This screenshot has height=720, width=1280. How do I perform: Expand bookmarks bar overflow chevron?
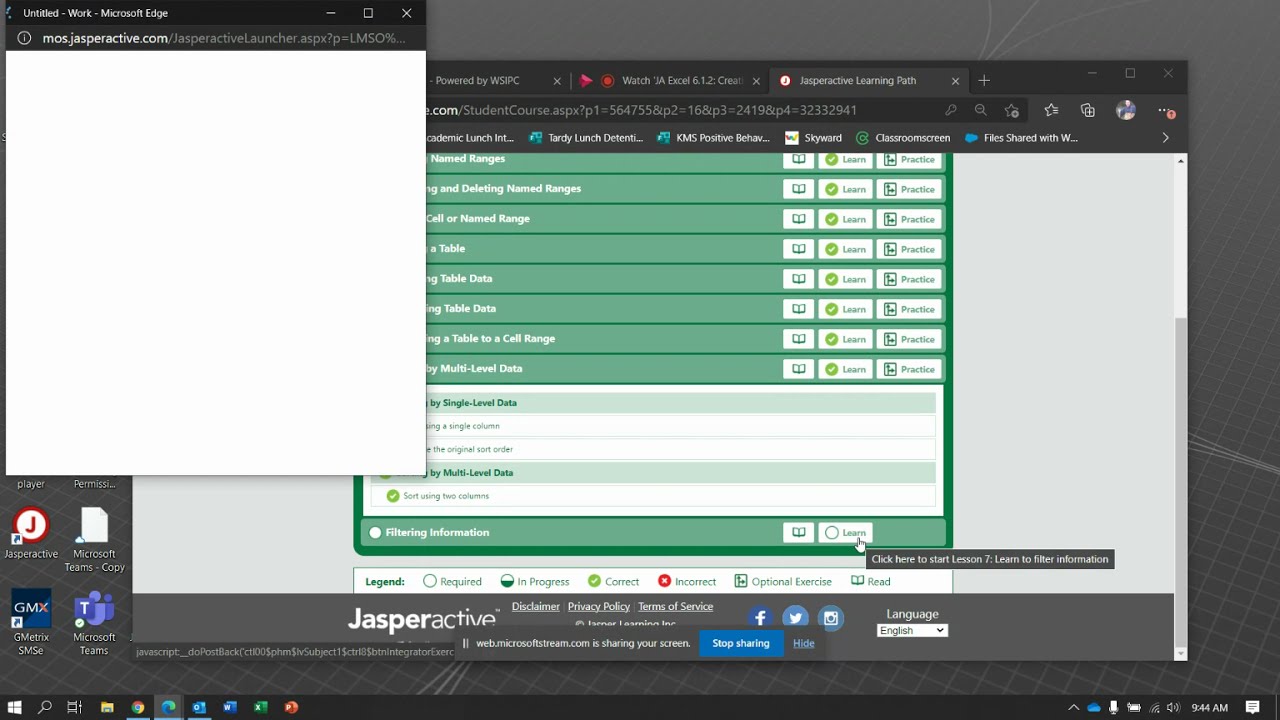point(1165,138)
